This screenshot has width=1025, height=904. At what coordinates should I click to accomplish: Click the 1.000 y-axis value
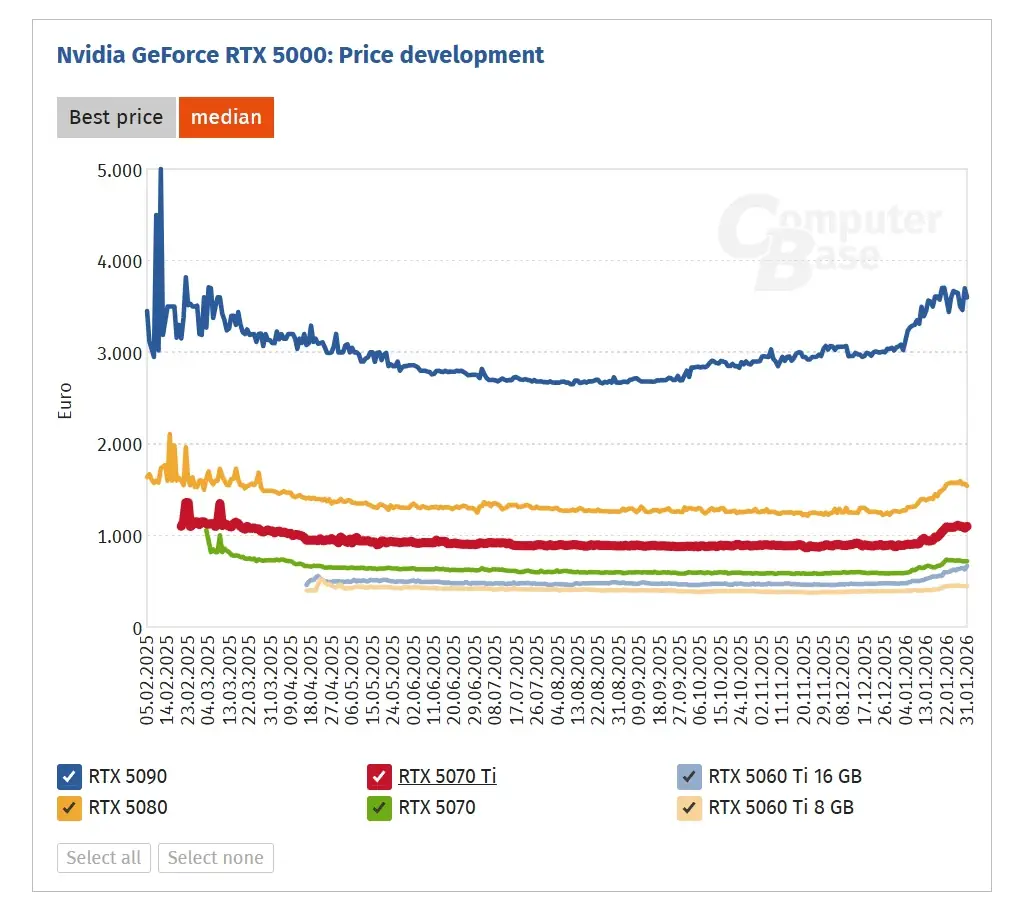[120, 537]
